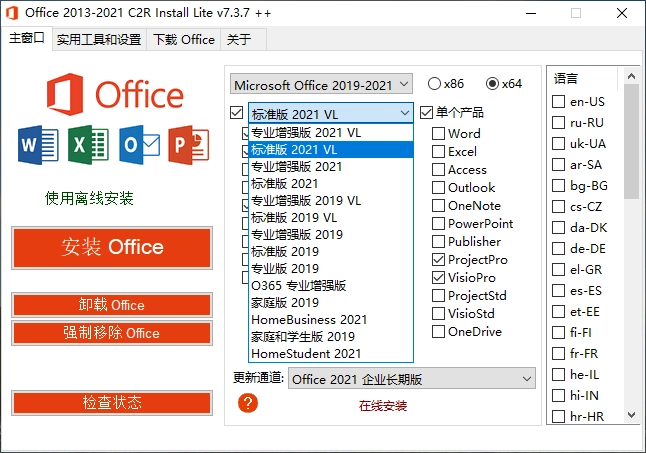Toggle the 单个产品 checkbox

(426, 112)
